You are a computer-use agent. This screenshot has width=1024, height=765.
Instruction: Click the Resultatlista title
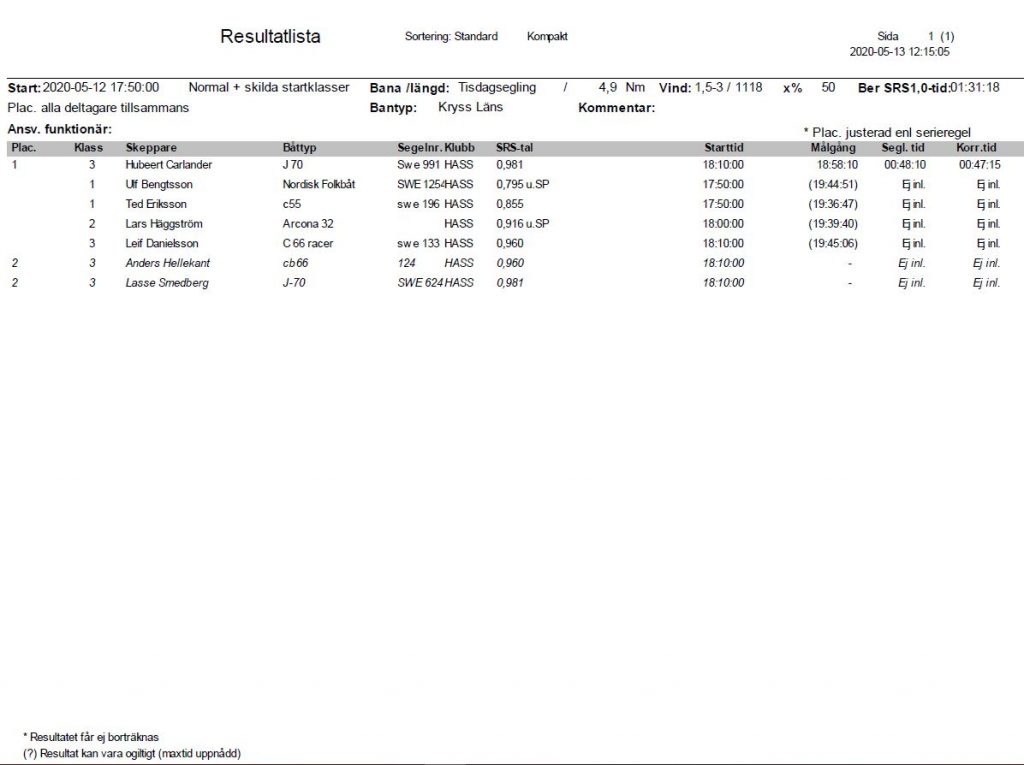click(270, 37)
